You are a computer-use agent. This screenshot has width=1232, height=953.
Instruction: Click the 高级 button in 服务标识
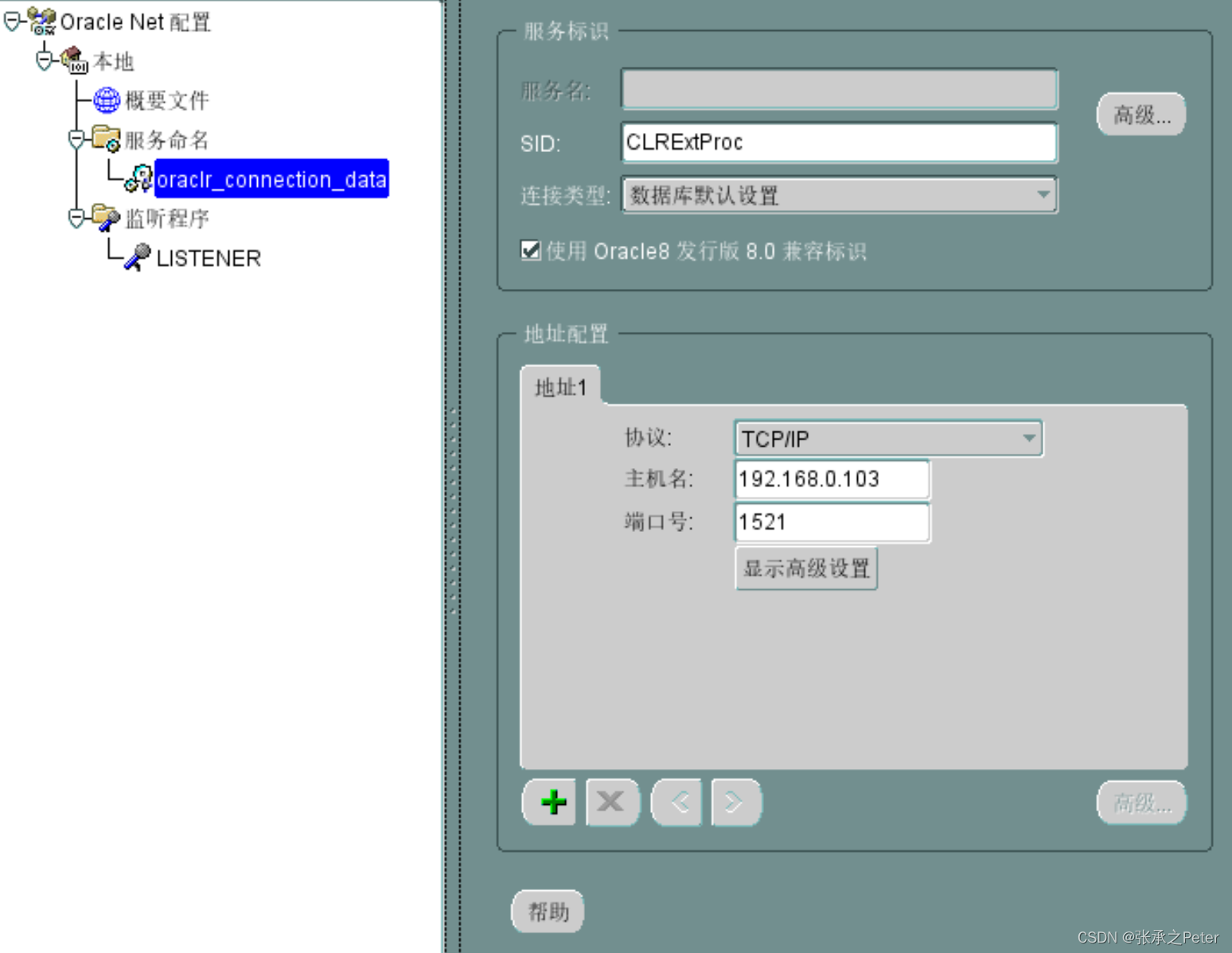point(1141,114)
